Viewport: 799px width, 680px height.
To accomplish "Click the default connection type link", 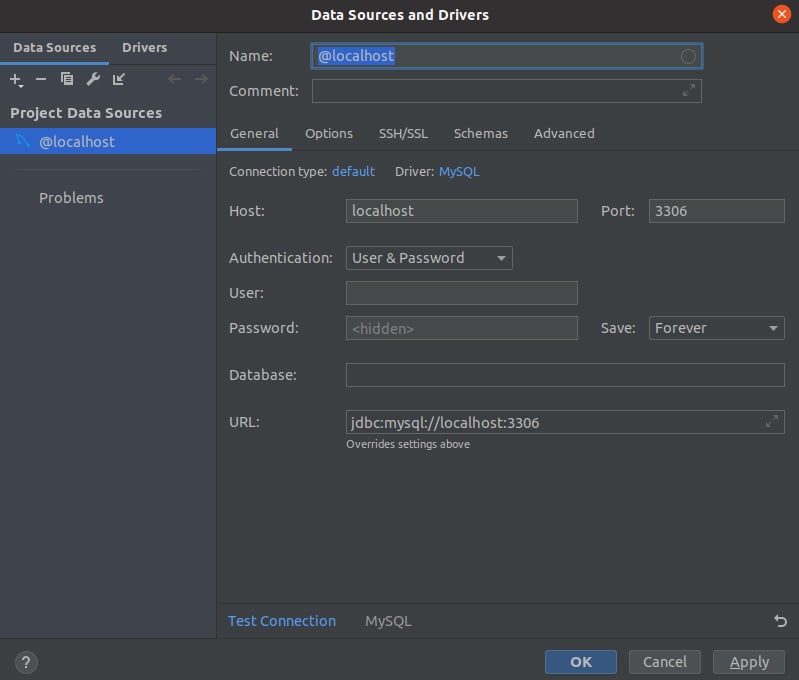I will point(353,172).
